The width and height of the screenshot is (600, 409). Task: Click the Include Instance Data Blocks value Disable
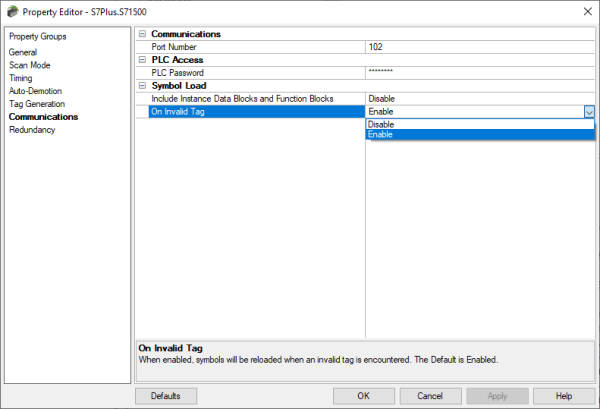tap(480, 99)
